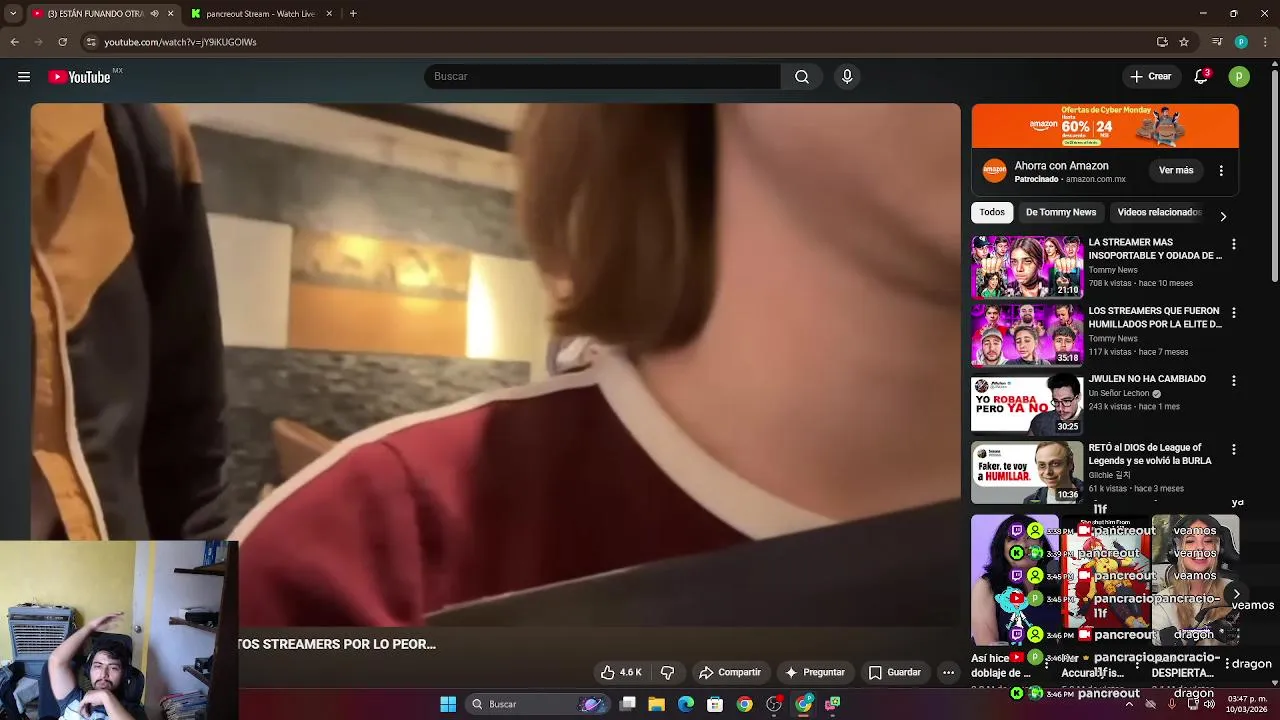Open Task View from taskbar

[x=628, y=704]
